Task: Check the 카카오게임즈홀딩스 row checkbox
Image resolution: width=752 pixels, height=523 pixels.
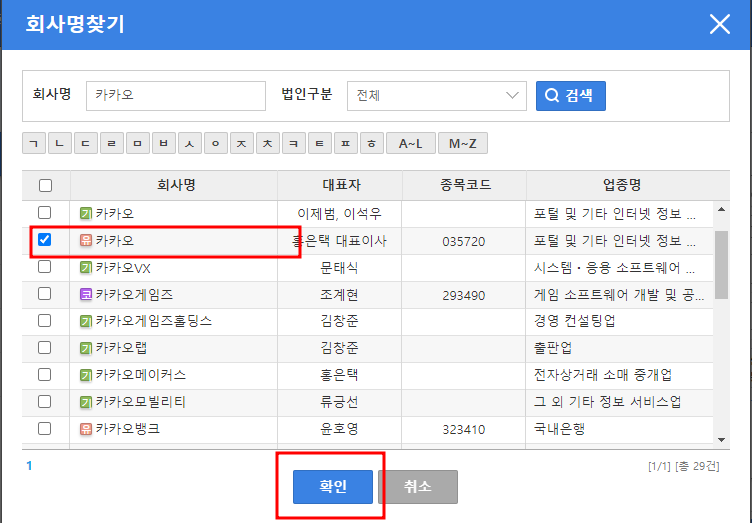Action: pos(45,320)
